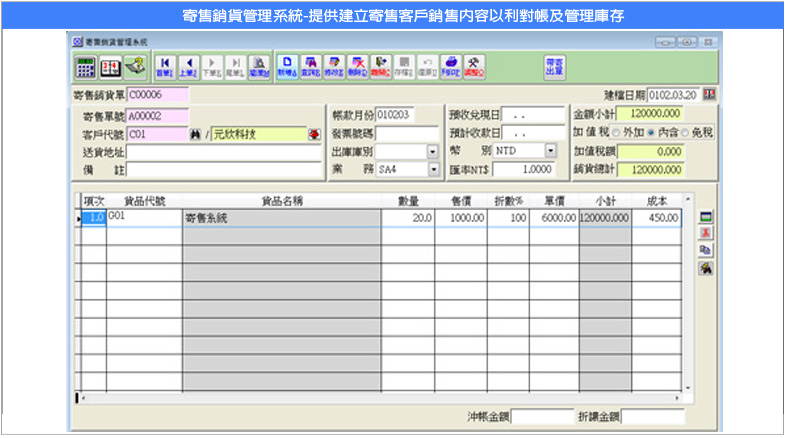Screen dimensions: 786x438
Task: Click the 新增 (add new) toolbar icon
Action: coord(286,67)
